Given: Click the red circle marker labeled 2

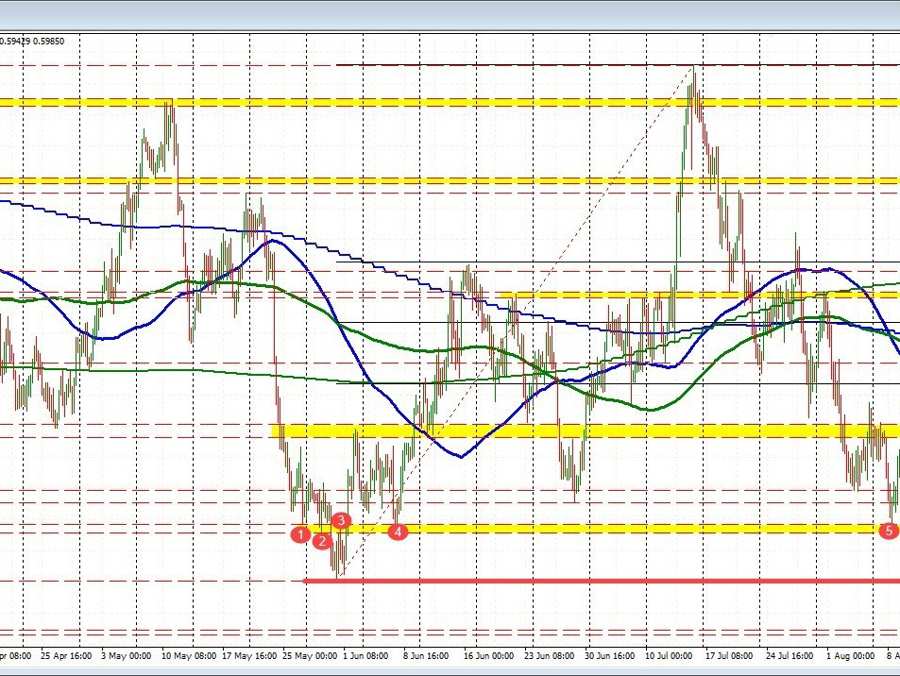Looking at the screenshot, I should [x=321, y=541].
